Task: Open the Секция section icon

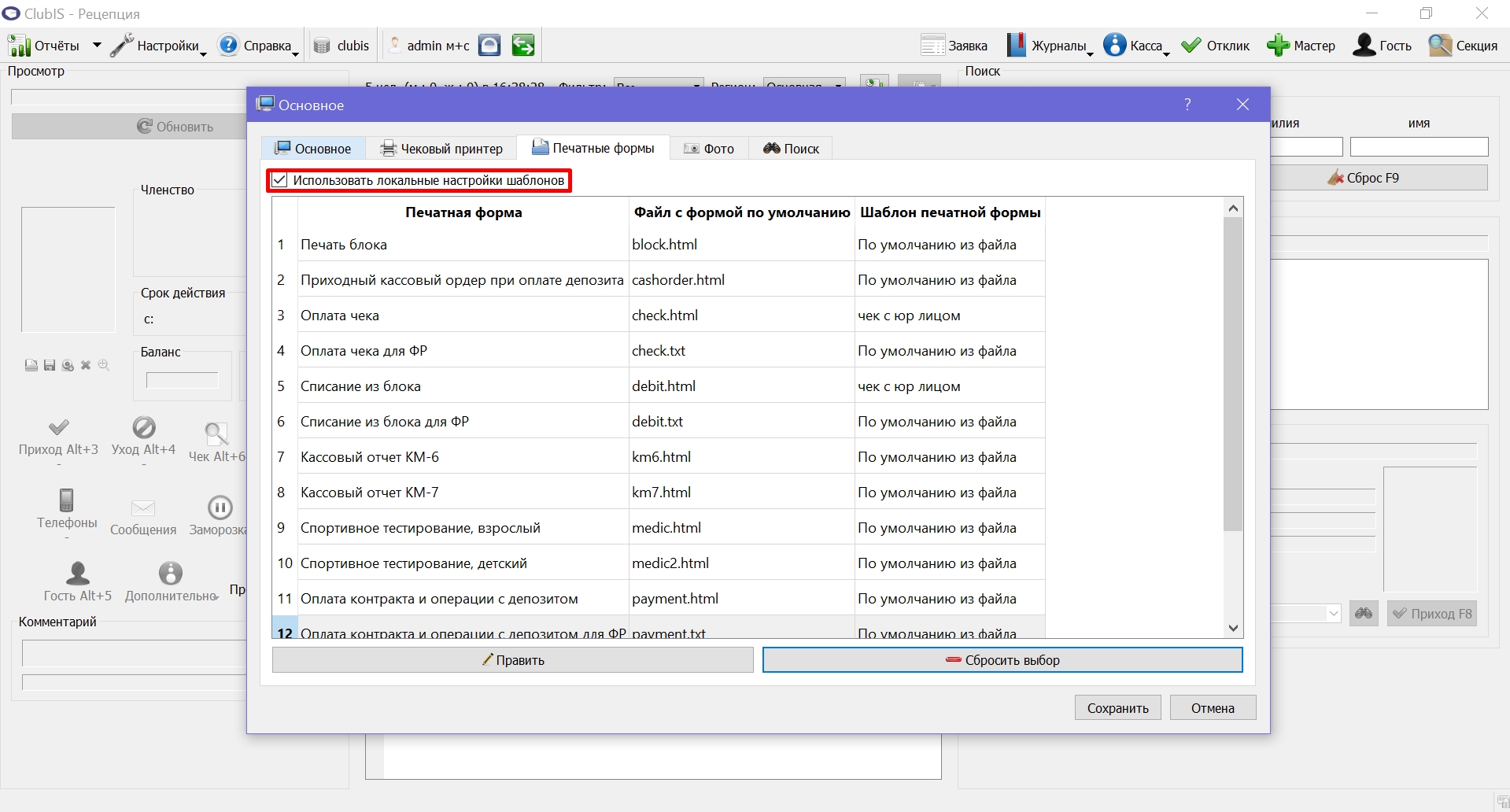Action: point(1440,46)
